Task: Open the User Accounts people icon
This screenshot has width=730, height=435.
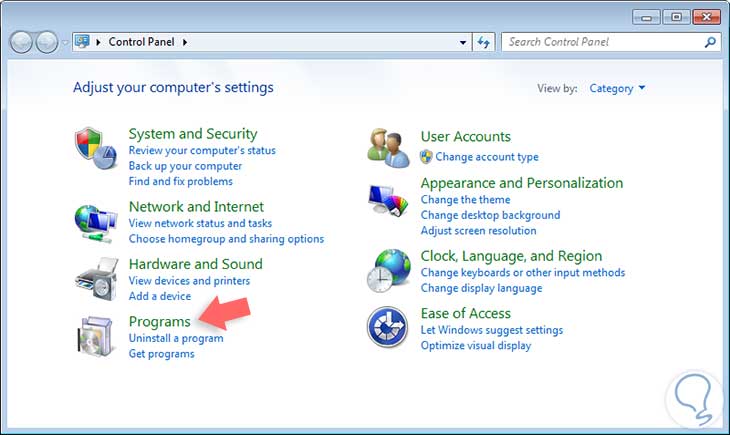Action: click(388, 148)
